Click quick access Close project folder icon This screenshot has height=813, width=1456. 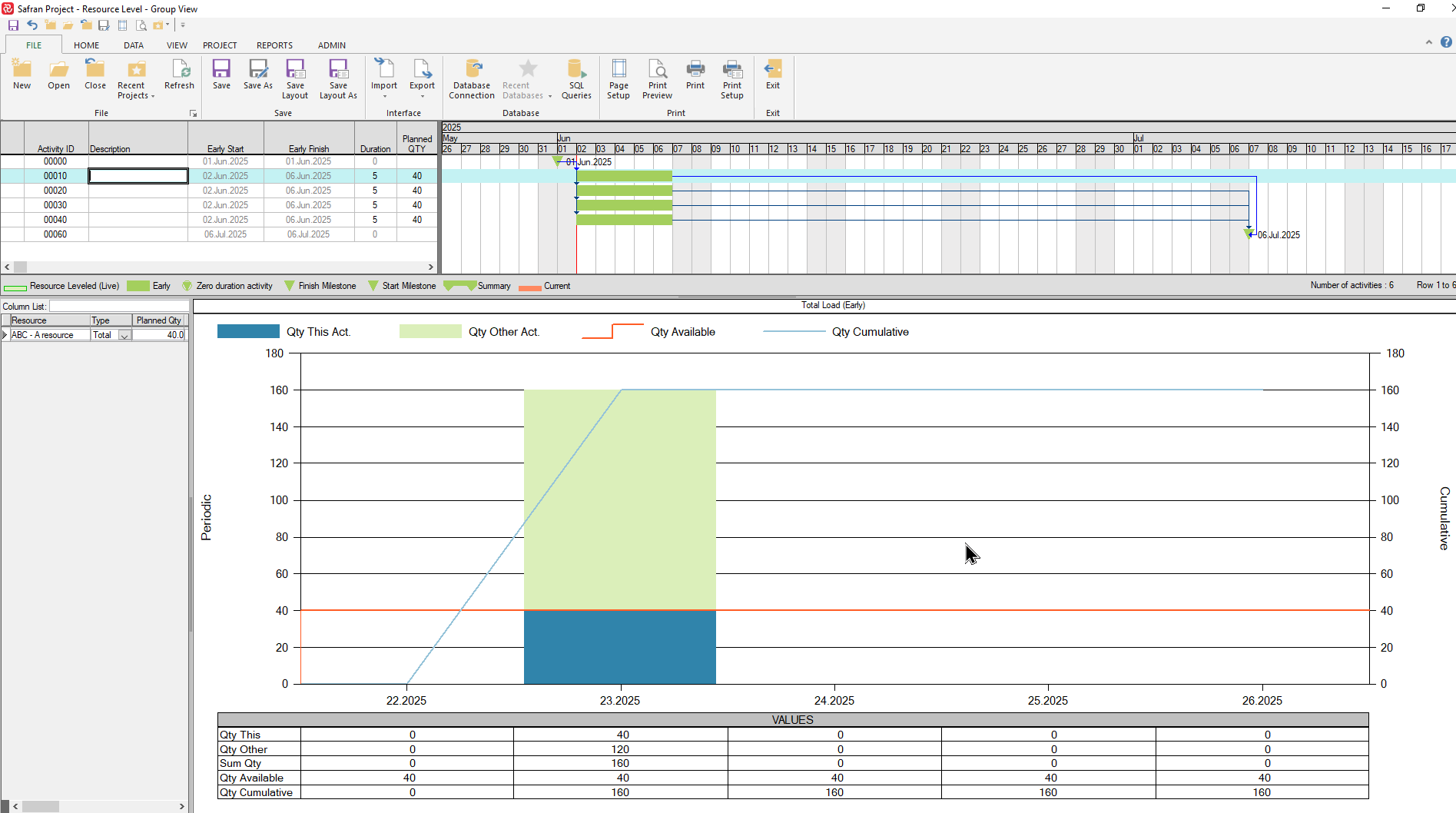coord(86,25)
